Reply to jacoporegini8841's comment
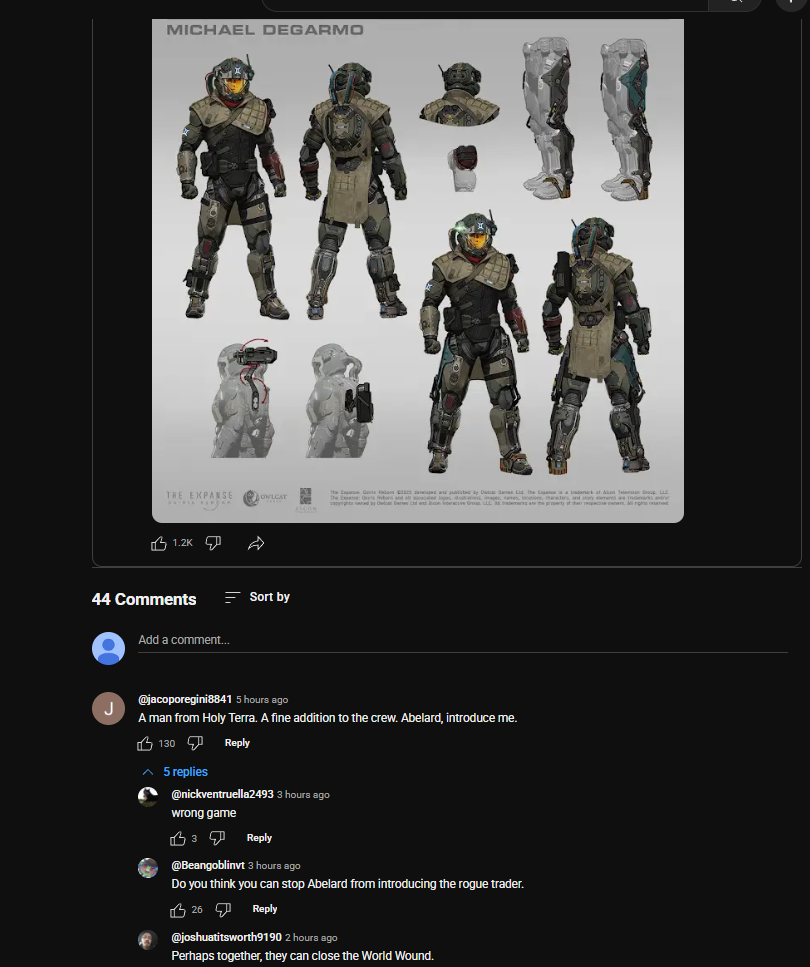Image resolution: width=810 pixels, height=967 pixels. (x=237, y=743)
